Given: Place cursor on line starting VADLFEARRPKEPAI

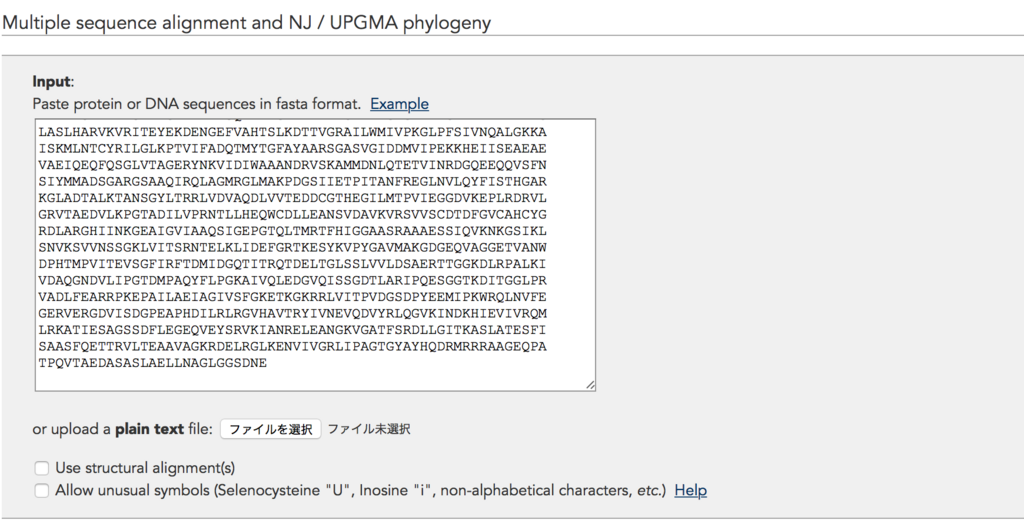Looking at the screenshot, I should pyautogui.click(x=293, y=297).
